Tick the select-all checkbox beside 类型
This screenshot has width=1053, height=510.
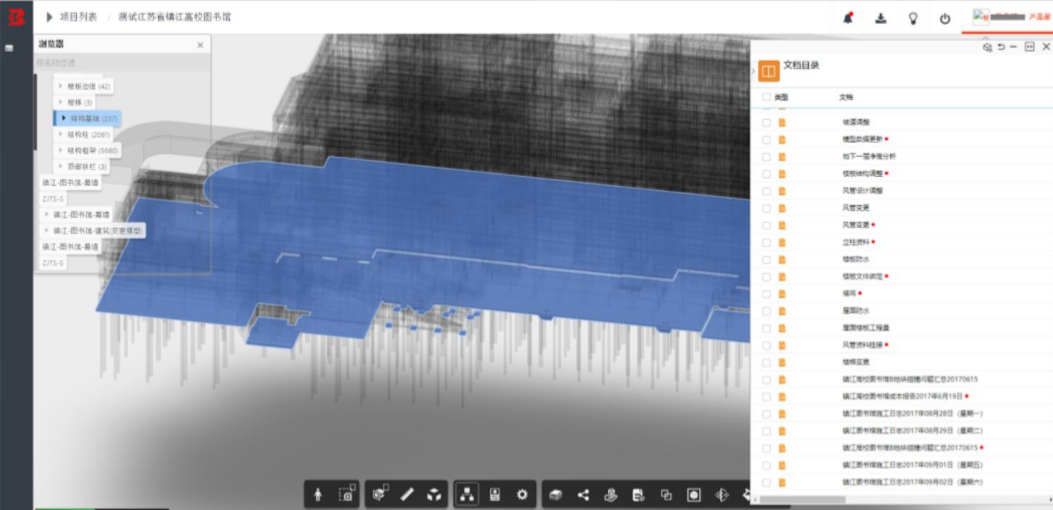pyautogui.click(x=766, y=97)
